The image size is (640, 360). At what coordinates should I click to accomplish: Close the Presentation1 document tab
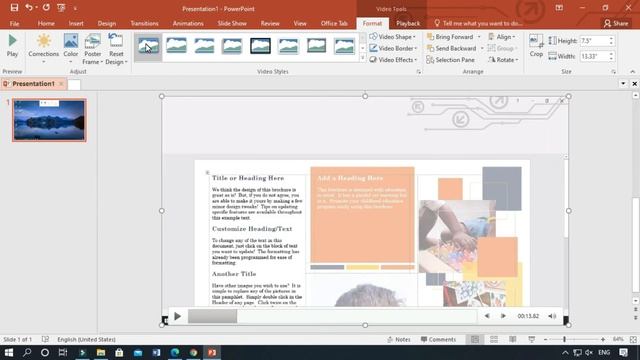coord(61,84)
